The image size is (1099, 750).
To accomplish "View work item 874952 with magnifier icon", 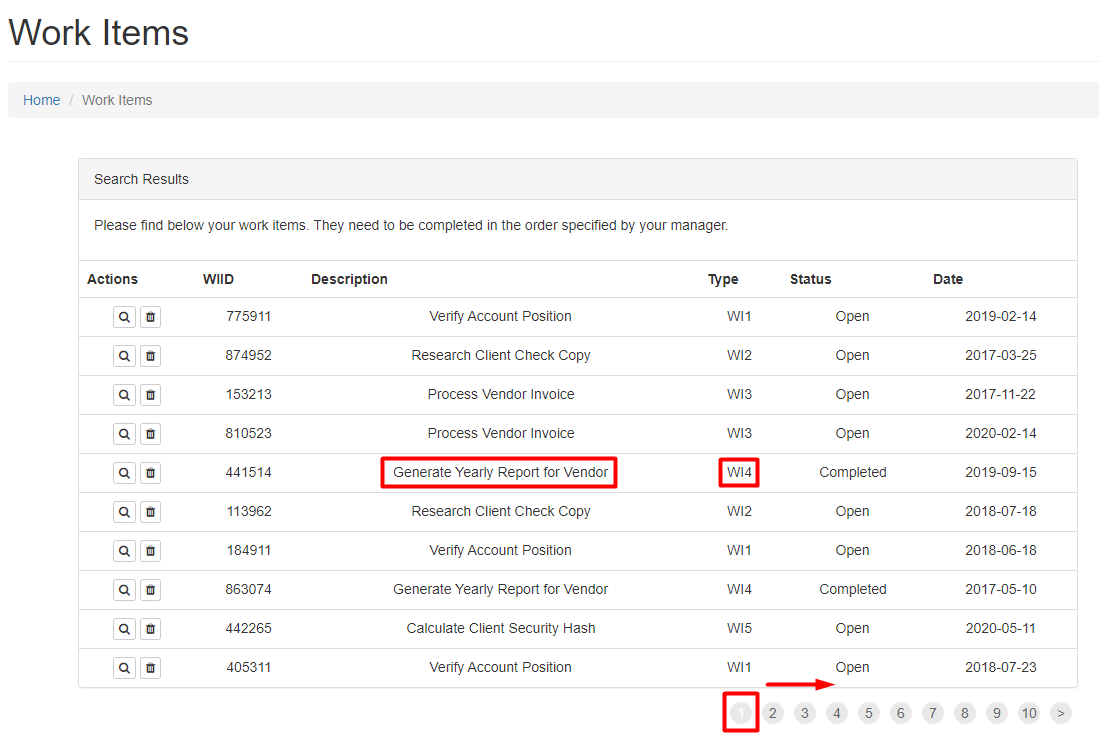I will coord(124,356).
